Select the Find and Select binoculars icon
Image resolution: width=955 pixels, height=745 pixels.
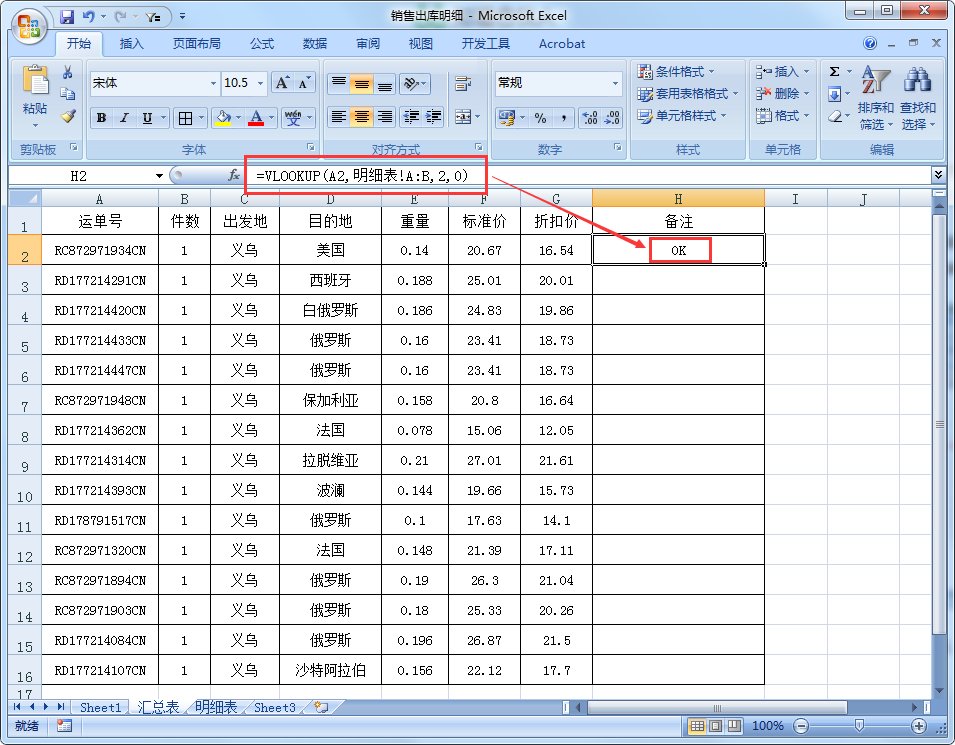[x=915, y=78]
